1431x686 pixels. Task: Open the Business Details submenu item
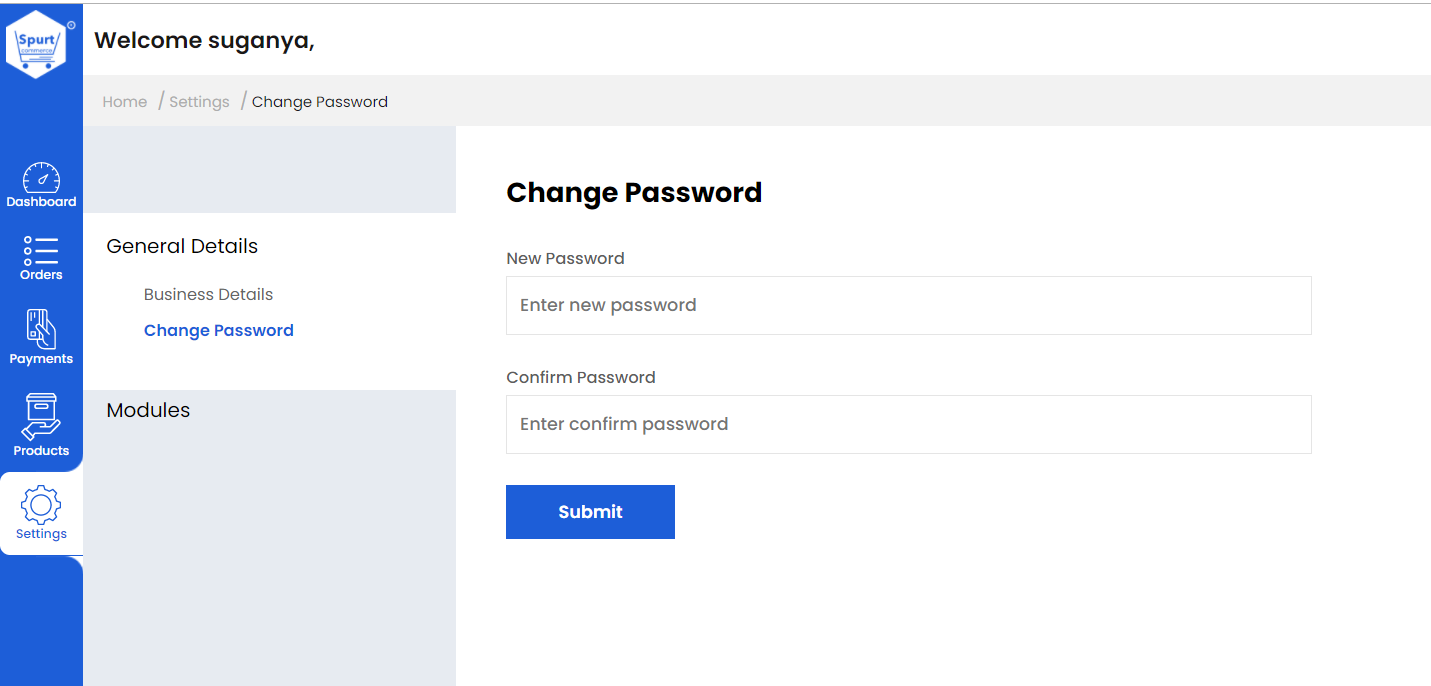coord(208,294)
